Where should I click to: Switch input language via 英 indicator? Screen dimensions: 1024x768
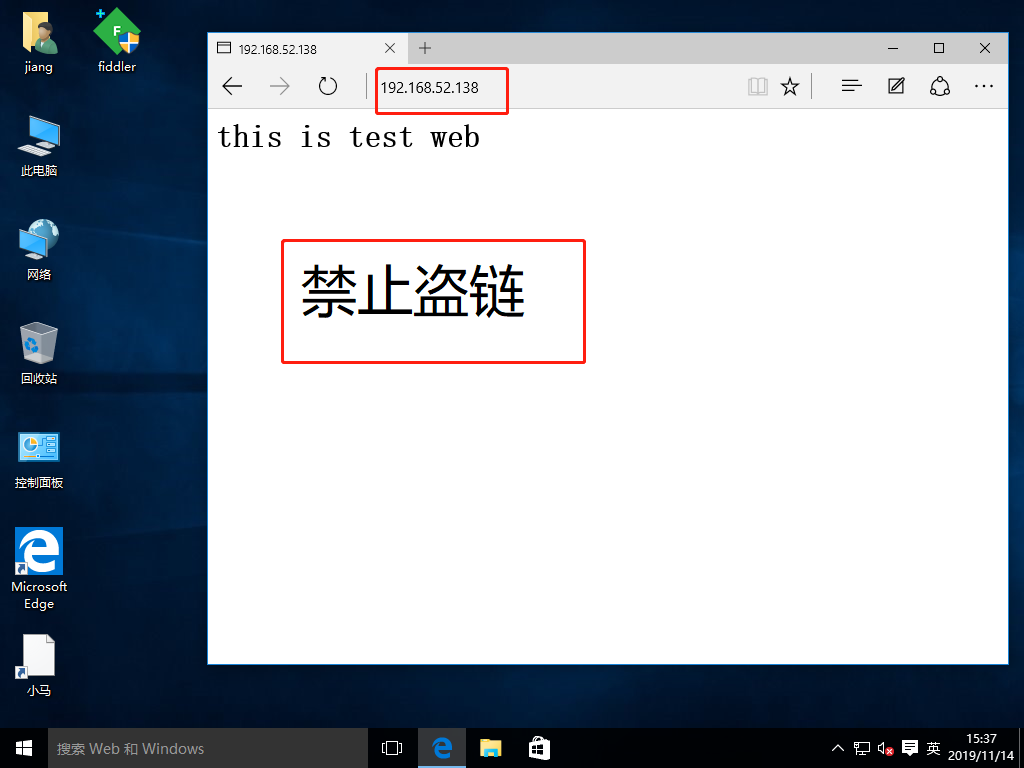tap(933, 748)
